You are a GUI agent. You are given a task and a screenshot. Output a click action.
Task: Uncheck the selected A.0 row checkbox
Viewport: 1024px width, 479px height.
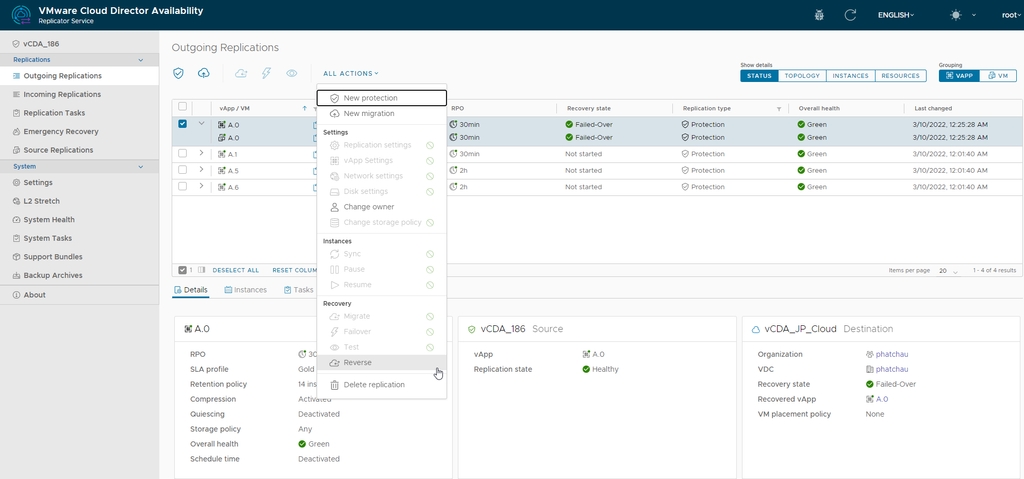[x=182, y=124]
